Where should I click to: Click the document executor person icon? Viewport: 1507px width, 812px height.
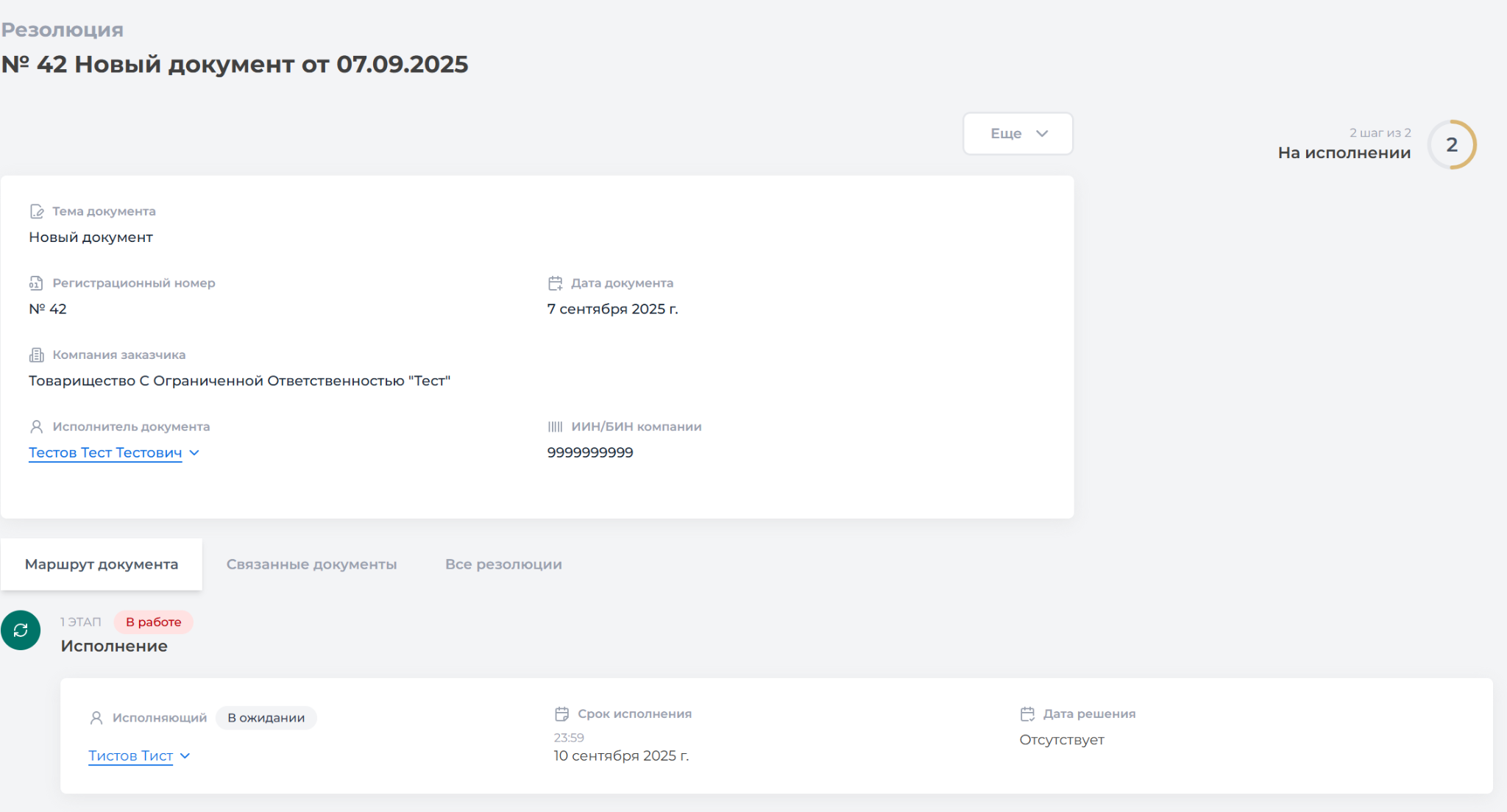36,427
